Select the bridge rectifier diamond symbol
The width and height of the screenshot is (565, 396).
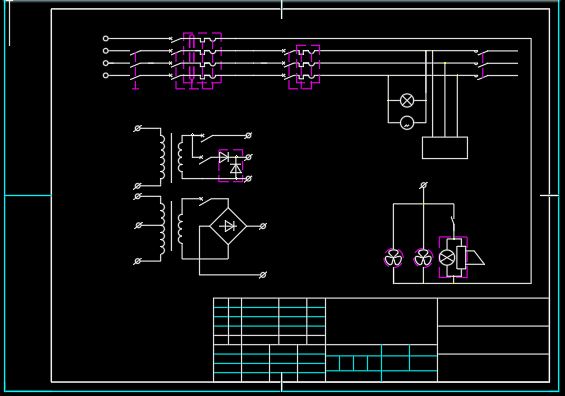228,226
